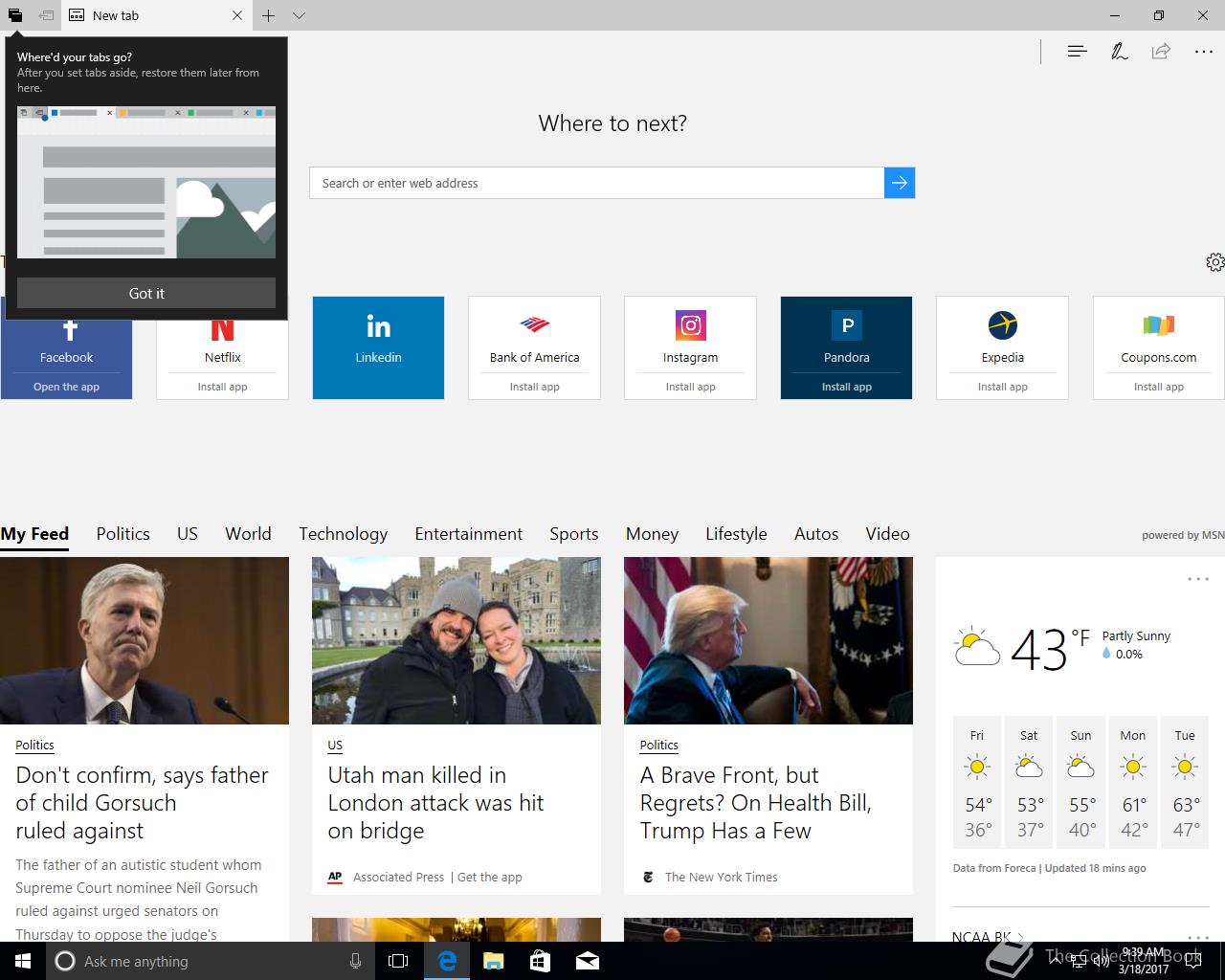
Task: Select the Sat forecast column
Action: [1029, 782]
